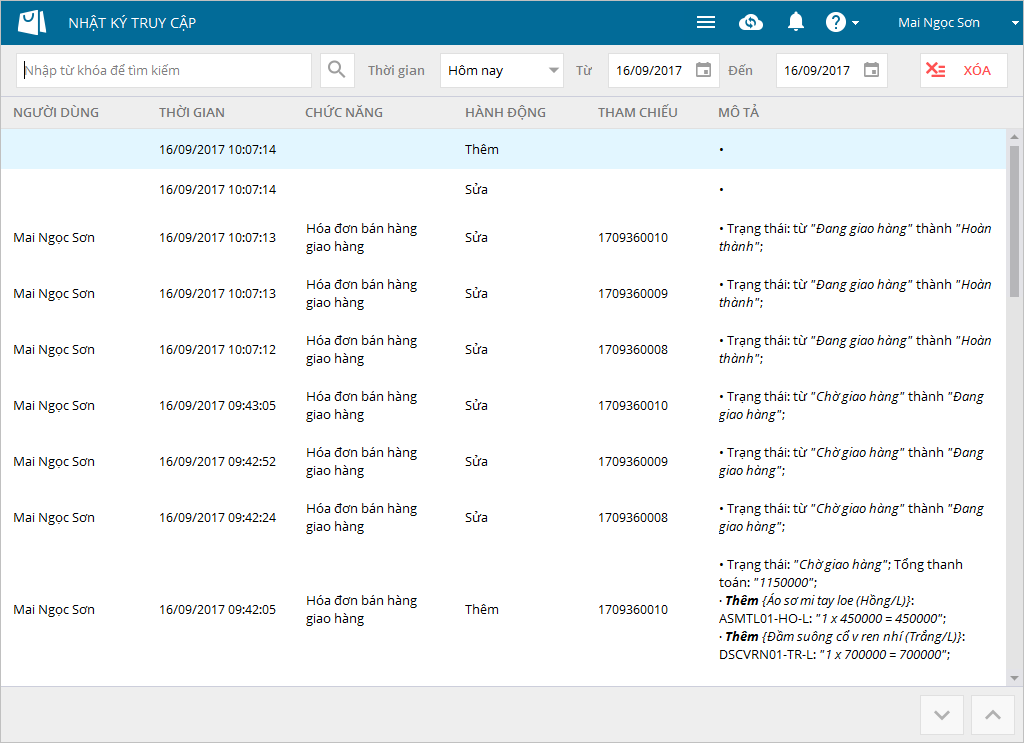
Task: Select the first row with action Thêm at 10:07:14
Action: [x=504, y=149]
